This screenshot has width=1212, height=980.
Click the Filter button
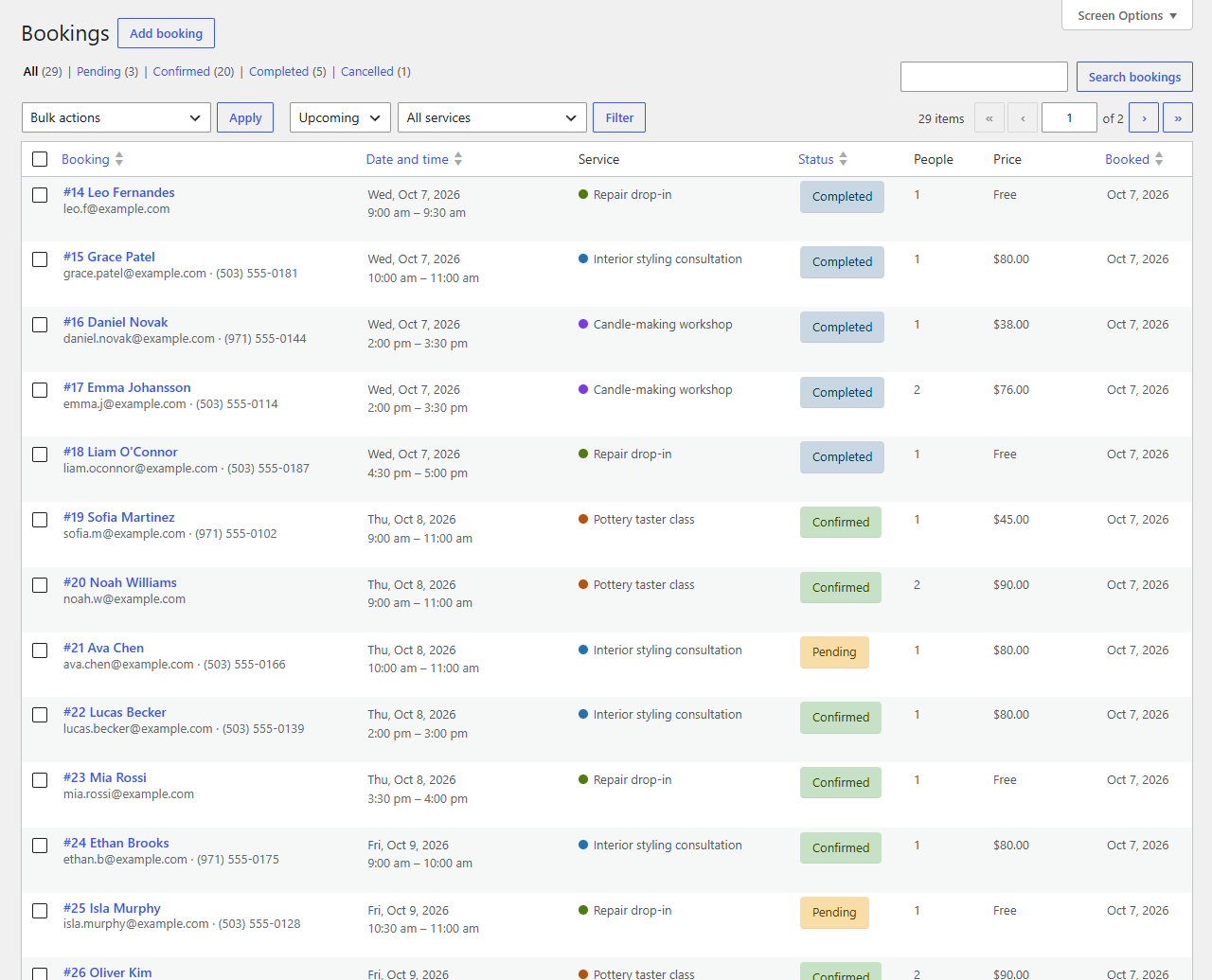tap(619, 117)
